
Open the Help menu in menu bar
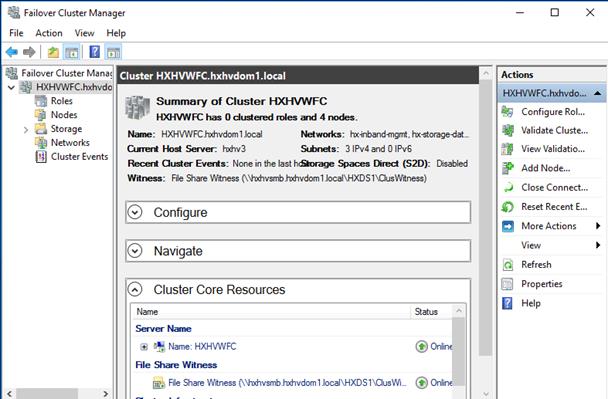(x=116, y=33)
